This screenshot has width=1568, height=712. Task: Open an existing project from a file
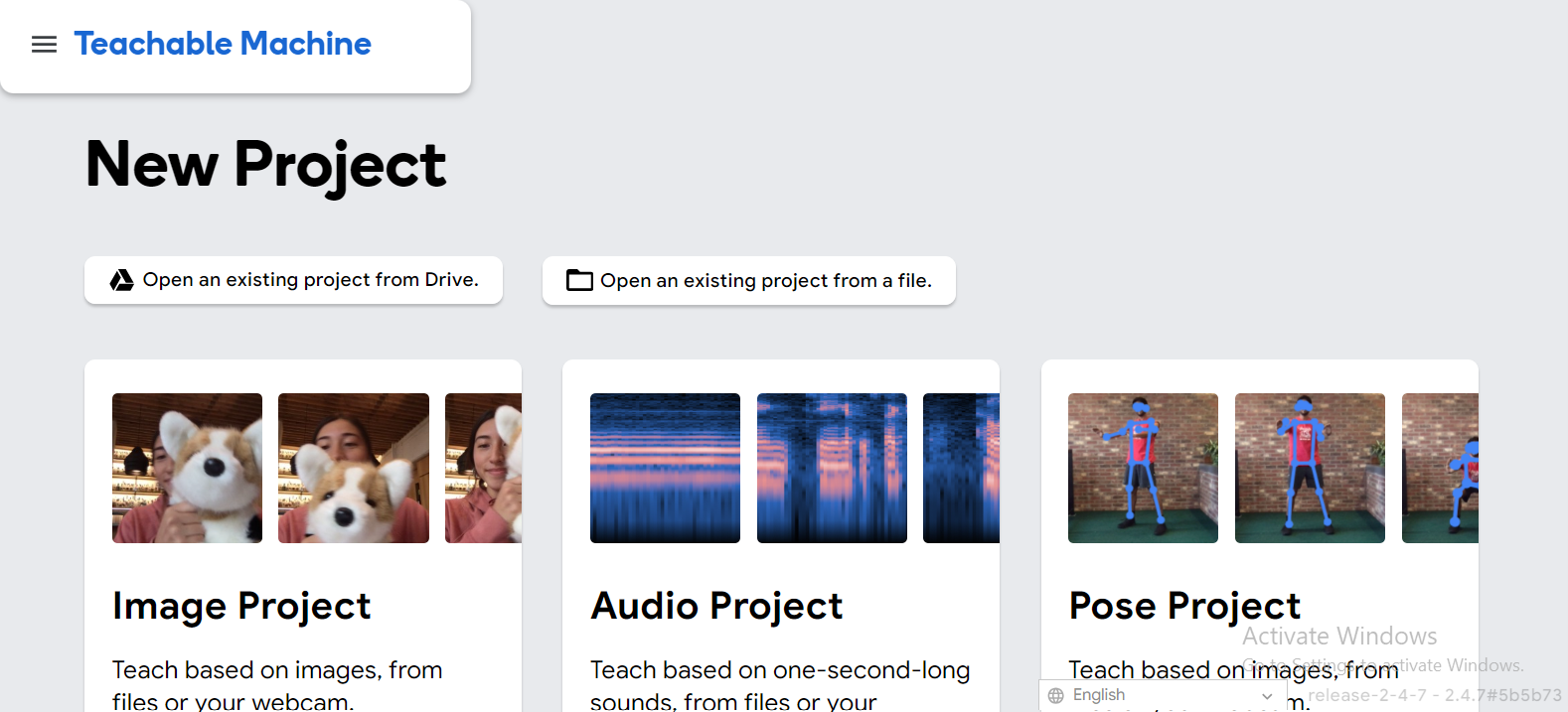tap(748, 281)
